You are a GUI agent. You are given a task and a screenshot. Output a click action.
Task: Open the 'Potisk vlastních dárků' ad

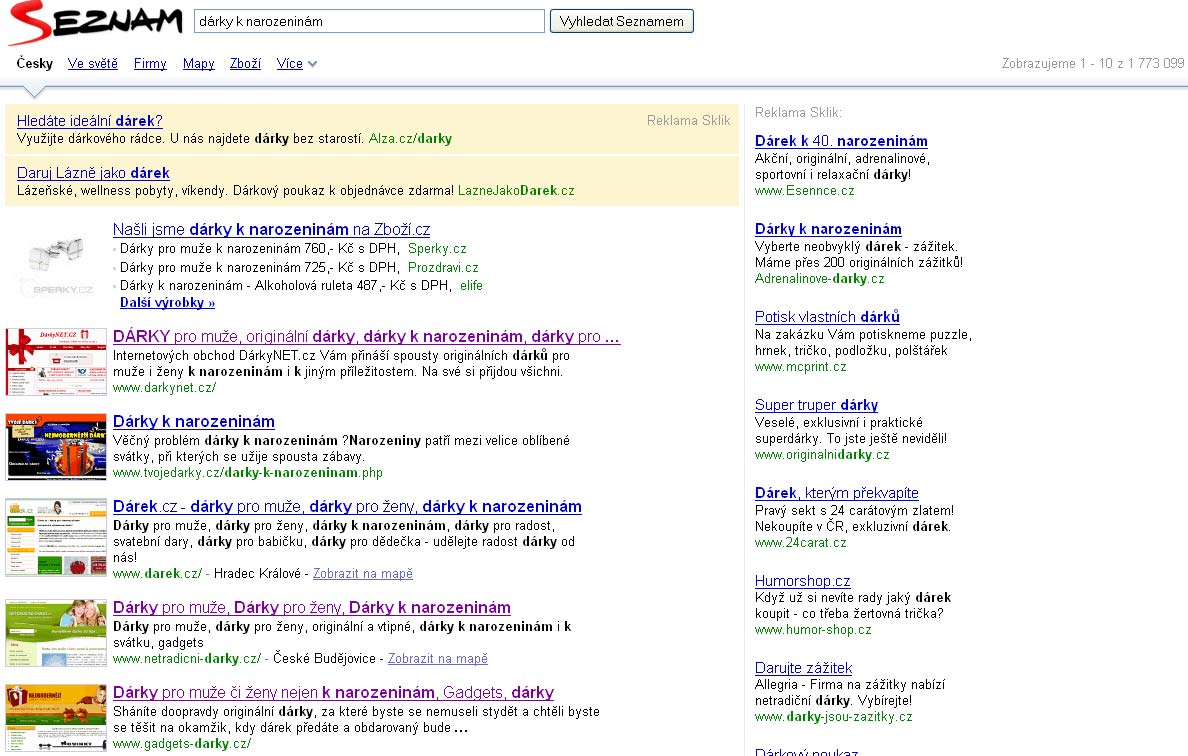point(827,317)
